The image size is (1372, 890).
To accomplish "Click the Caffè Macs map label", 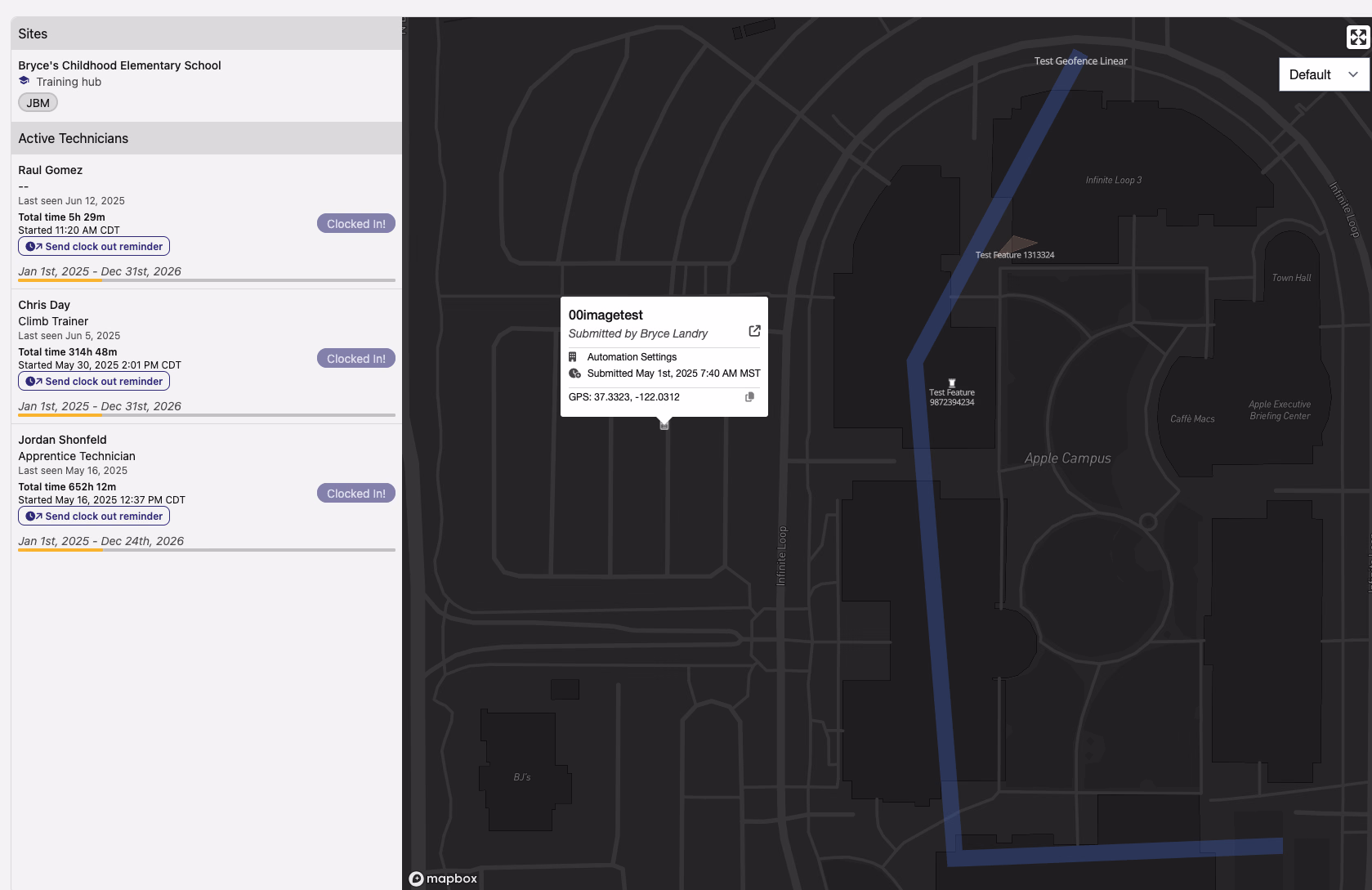I will (1192, 419).
